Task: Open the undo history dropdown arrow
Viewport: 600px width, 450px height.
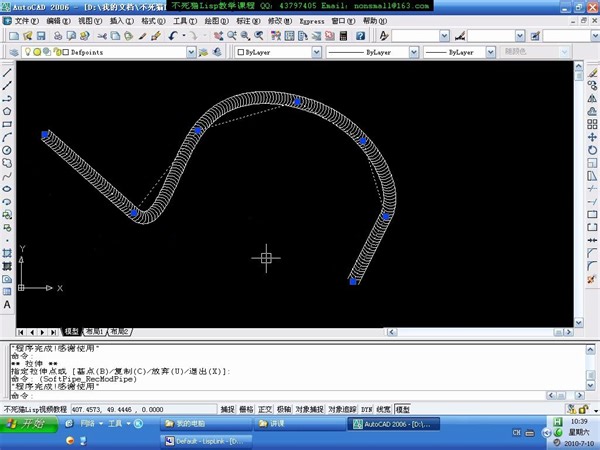Action: [x=184, y=36]
